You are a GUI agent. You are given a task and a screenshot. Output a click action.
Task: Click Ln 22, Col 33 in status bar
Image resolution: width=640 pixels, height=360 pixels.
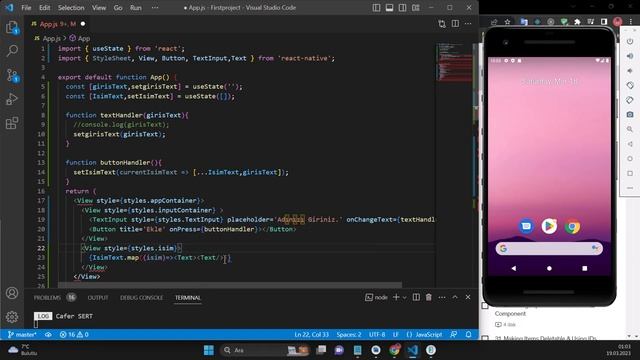[311, 335]
